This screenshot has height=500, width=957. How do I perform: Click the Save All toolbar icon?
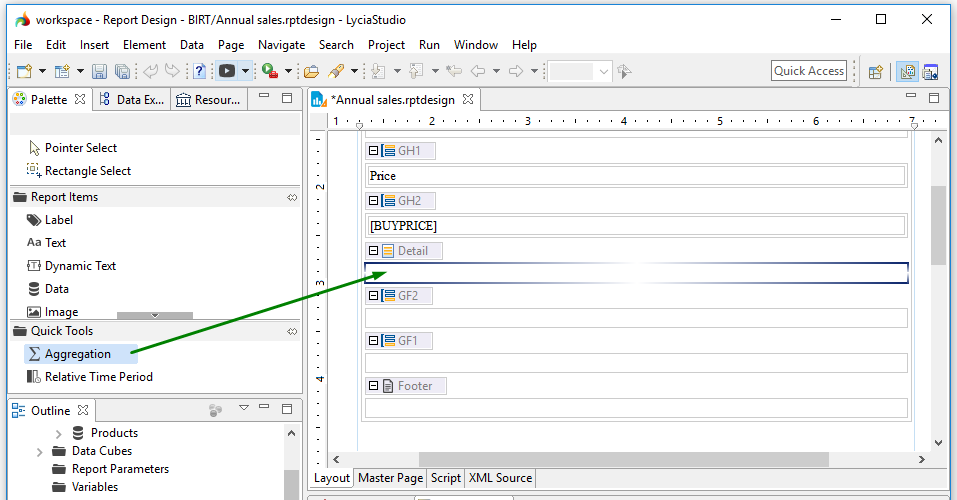[x=122, y=71]
